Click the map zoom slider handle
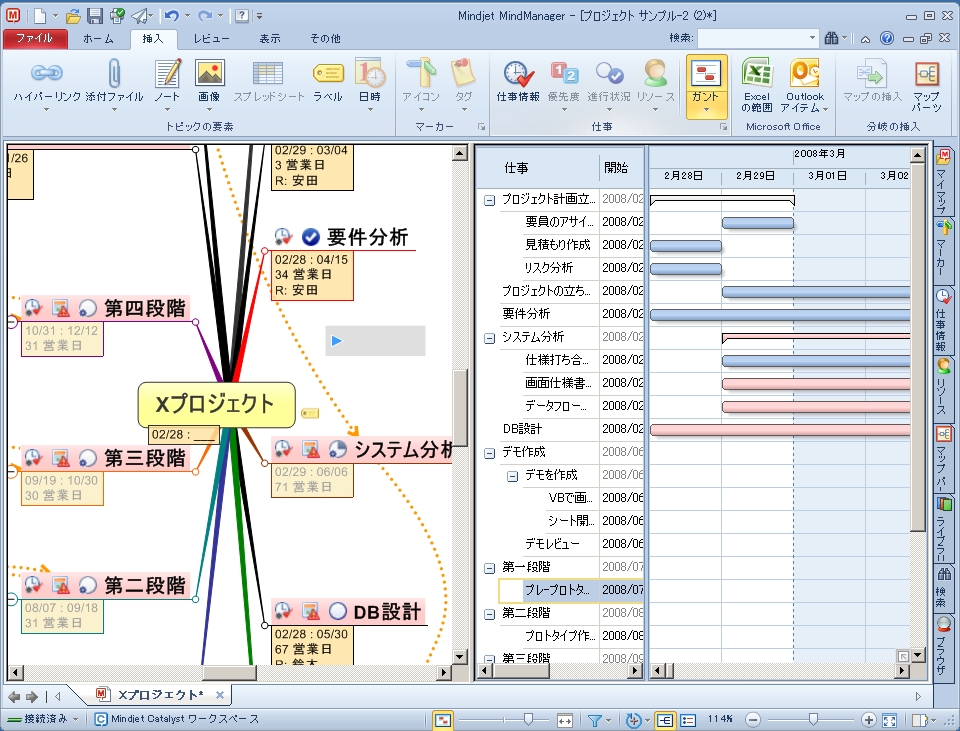This screenshot has width=960, height=731. 813,719
